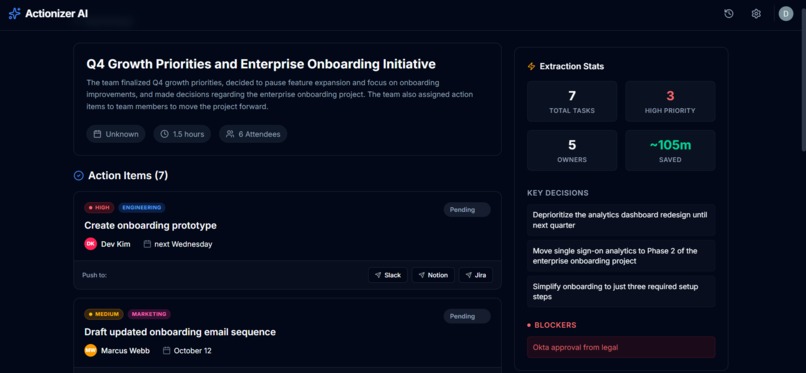Select the decision about deprioritizing analytics dashboard
Image resolution: width=806 pixels, height=373 pixels.
(621, 220)
